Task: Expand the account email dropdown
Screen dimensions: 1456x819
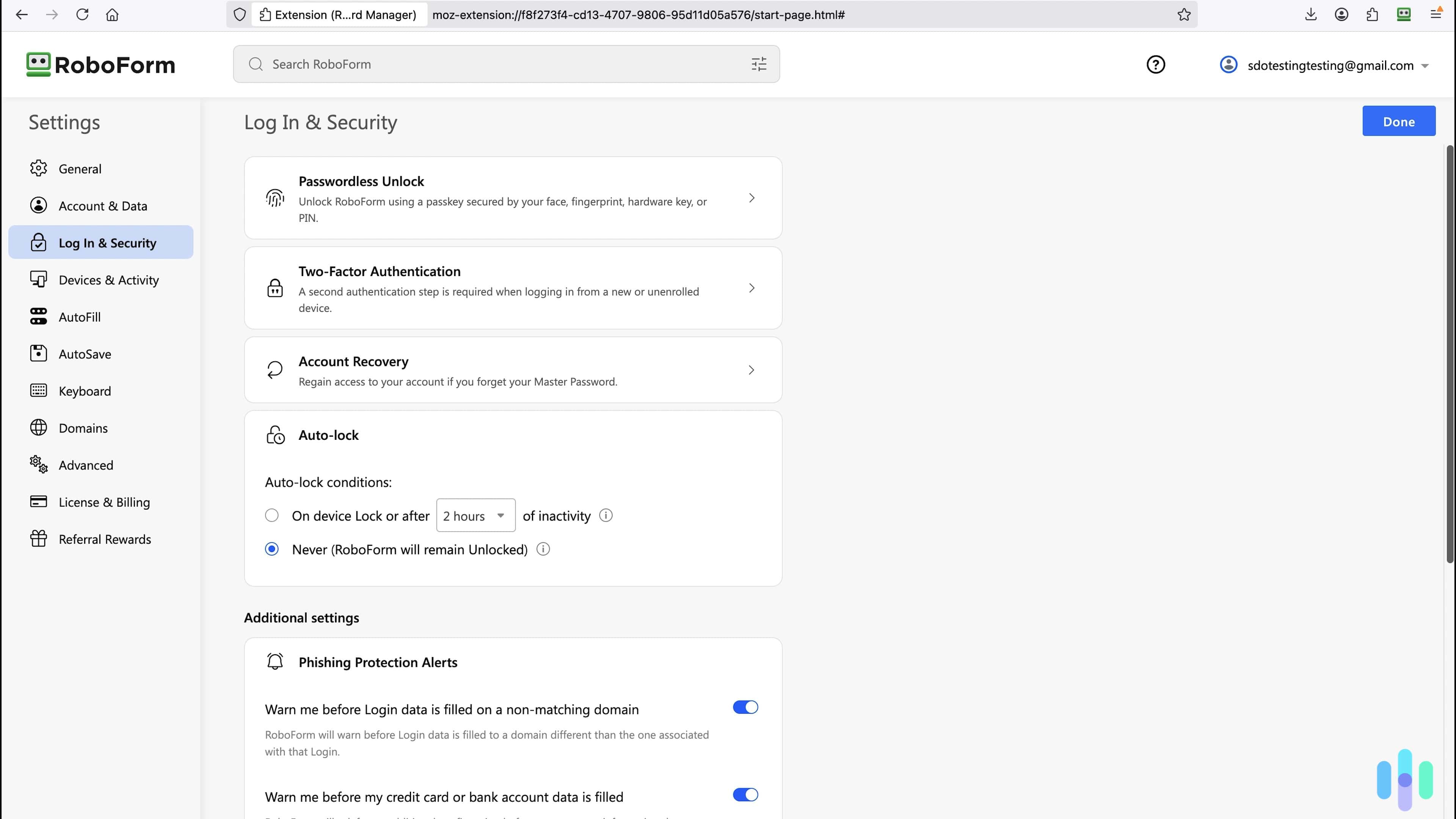Action: tap(1425, 66)
